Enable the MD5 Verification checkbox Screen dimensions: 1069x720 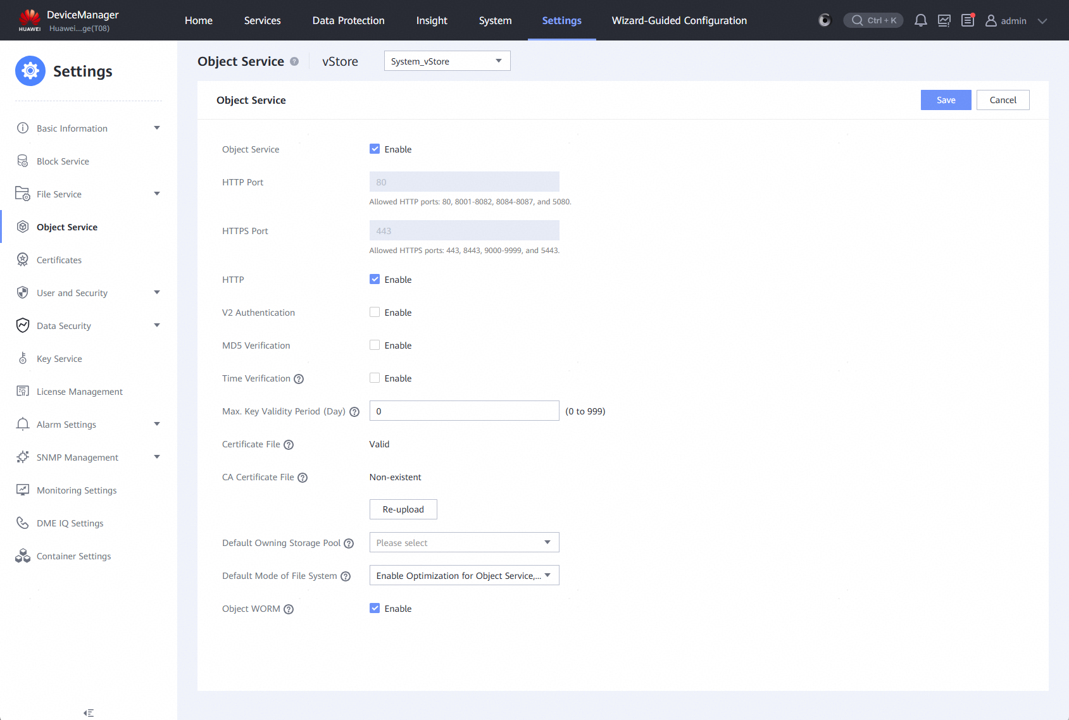click(x=375, y=346)
